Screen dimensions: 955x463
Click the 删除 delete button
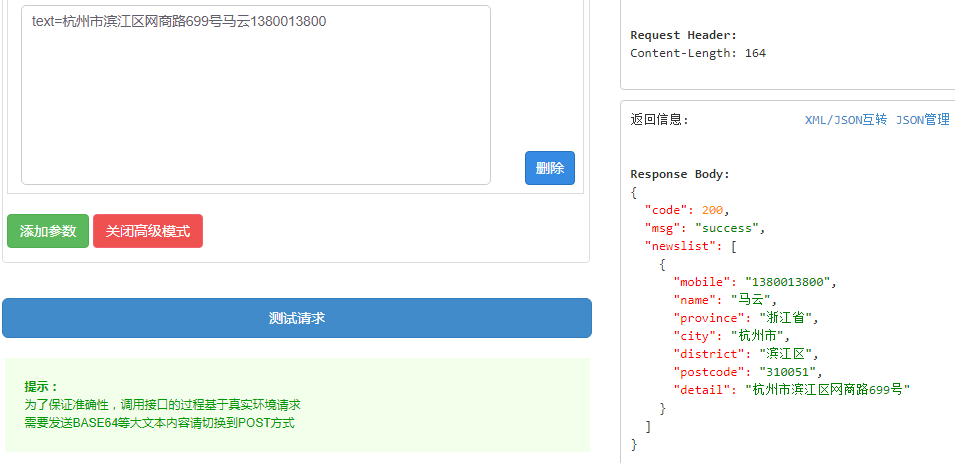[549, 168]
